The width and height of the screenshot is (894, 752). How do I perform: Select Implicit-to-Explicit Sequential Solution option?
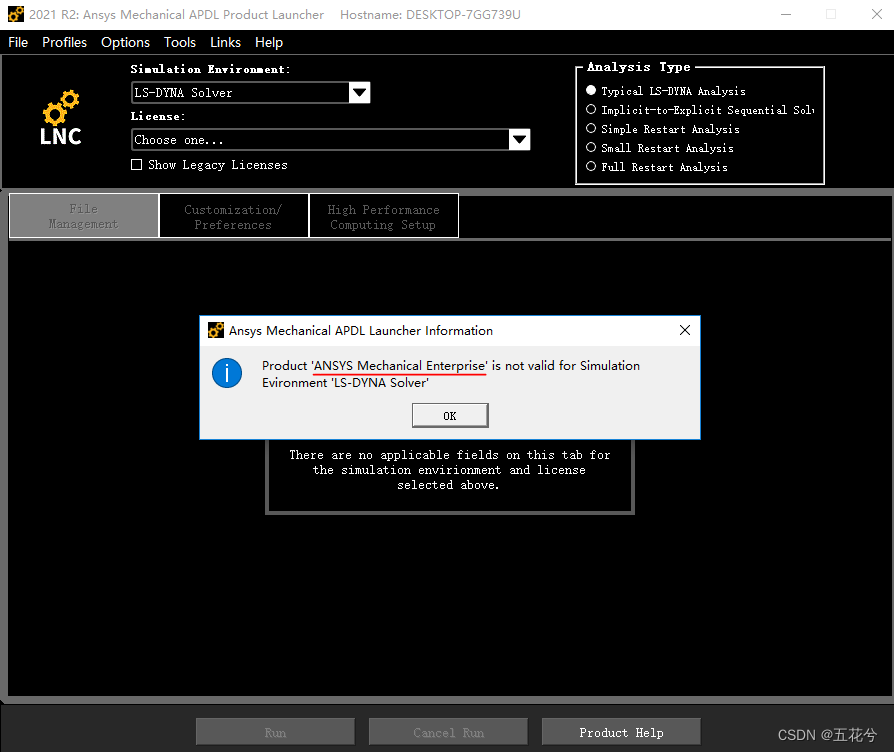tap(590, 109)
